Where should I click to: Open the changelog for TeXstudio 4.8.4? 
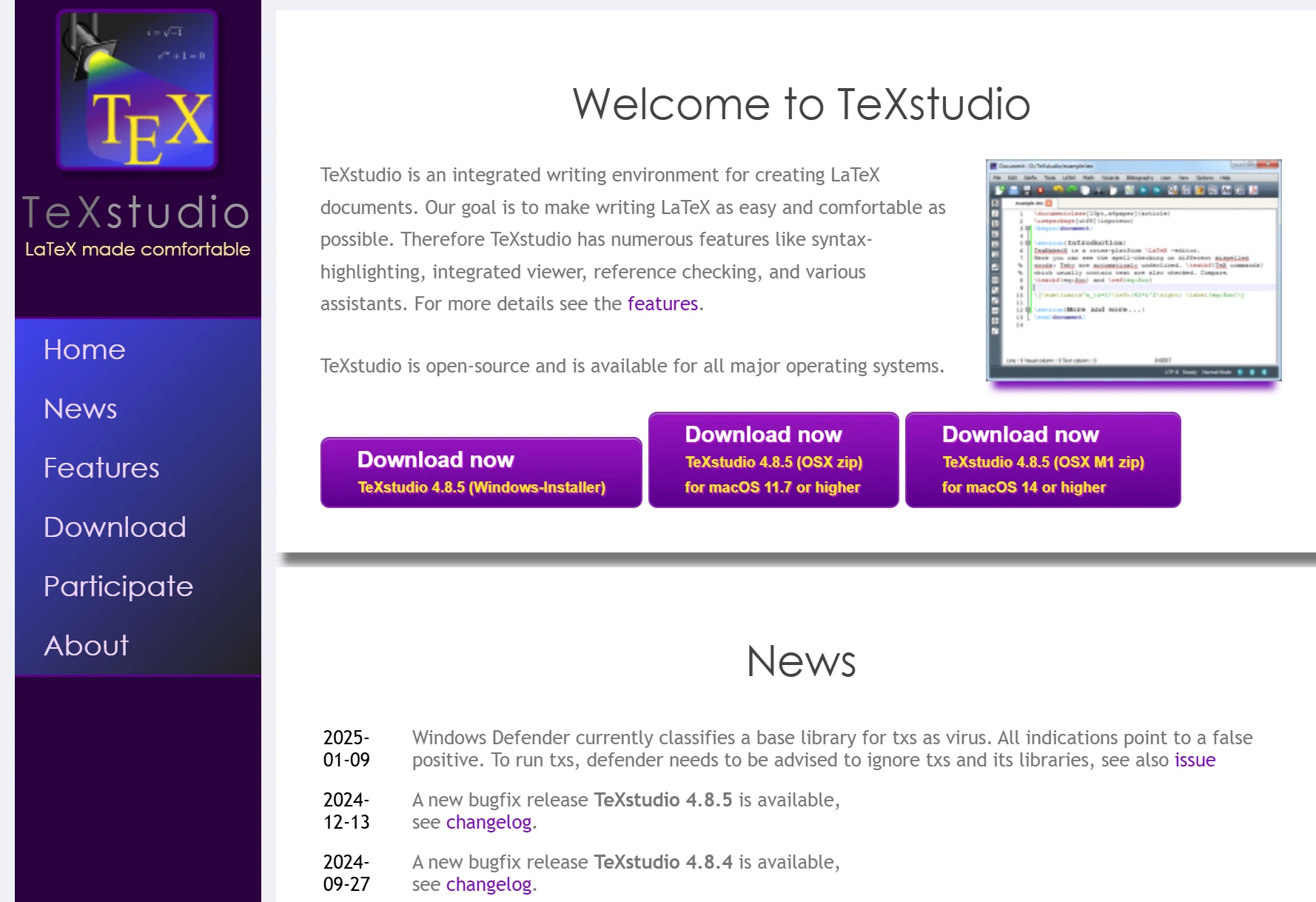pos(489,884)
